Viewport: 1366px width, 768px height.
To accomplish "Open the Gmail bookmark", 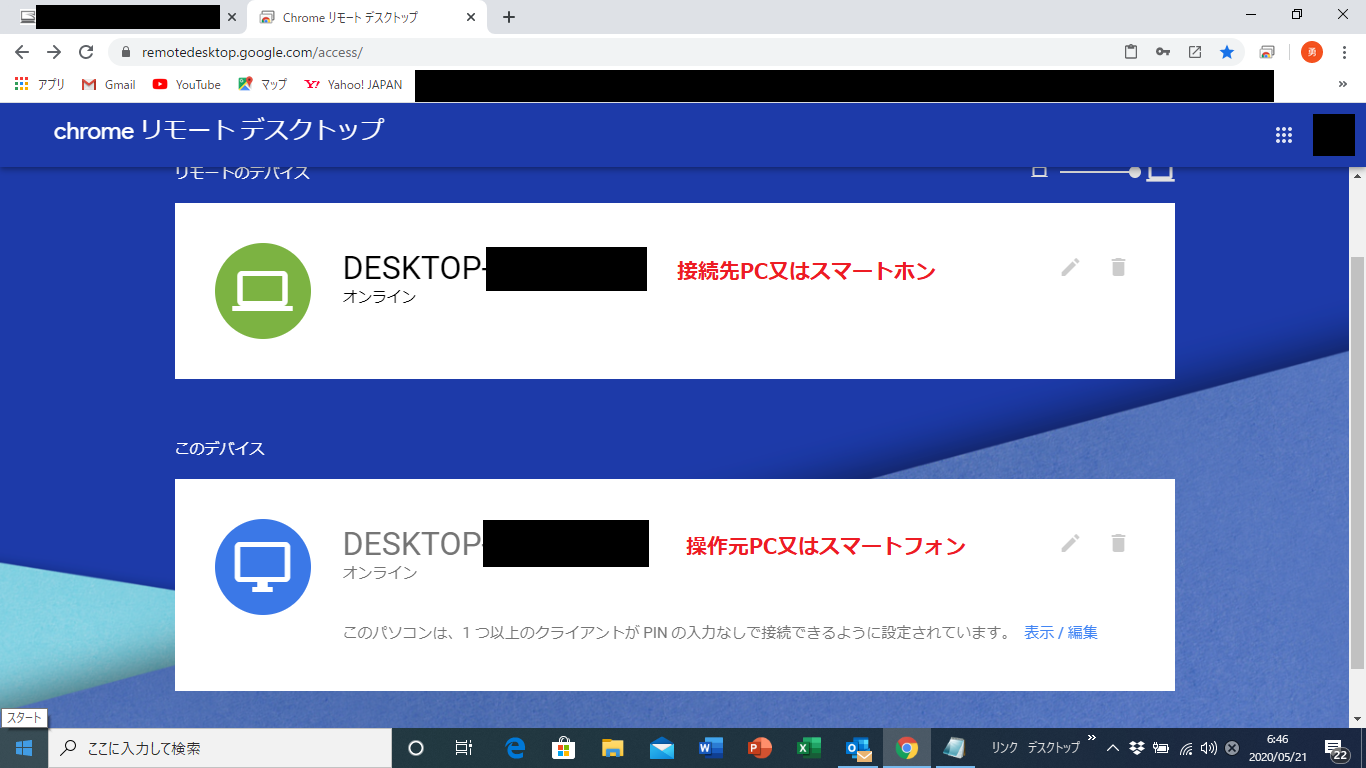I will pyautogui.click(x=109, y=85).
